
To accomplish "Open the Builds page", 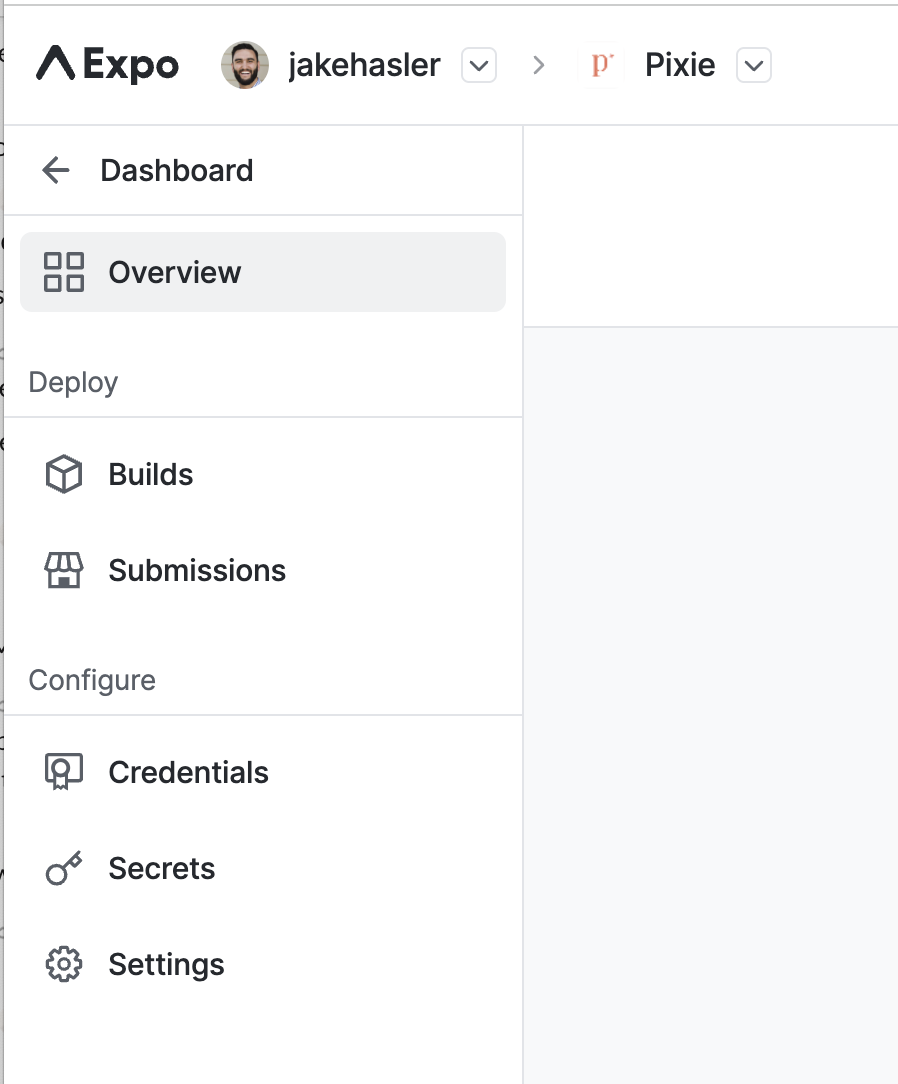I will 151,474.
